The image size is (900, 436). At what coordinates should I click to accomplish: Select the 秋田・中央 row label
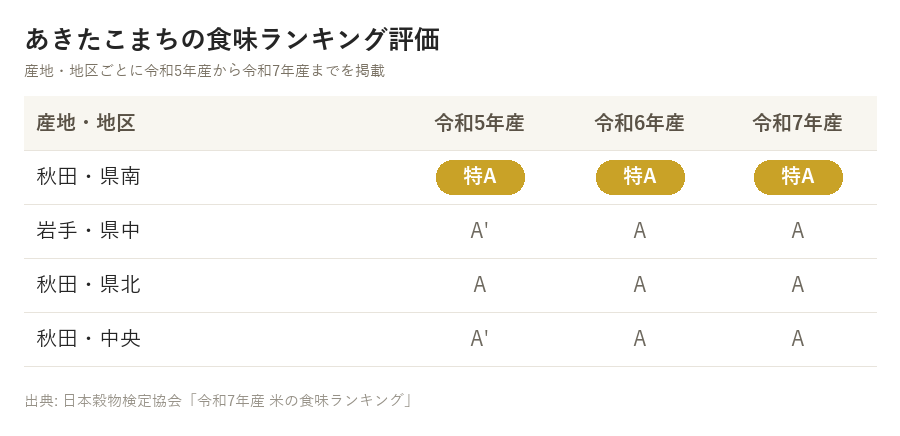tap(88, 338)
